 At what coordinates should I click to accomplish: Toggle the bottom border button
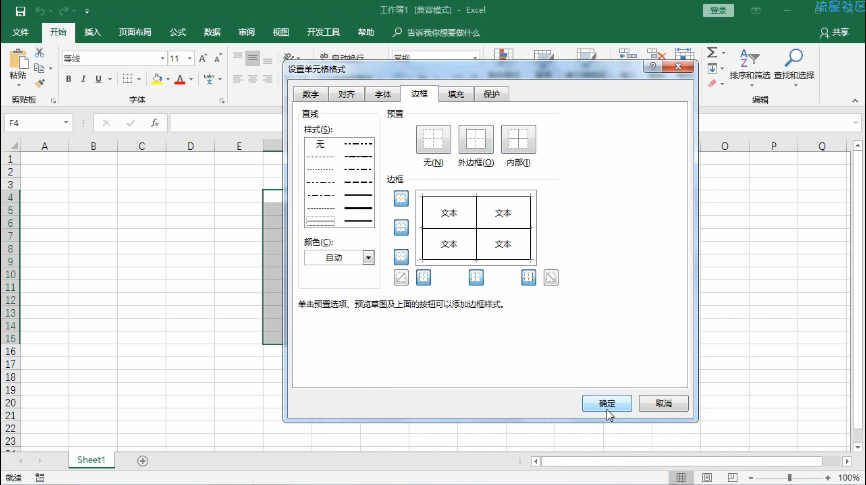(x=401, y=256)
